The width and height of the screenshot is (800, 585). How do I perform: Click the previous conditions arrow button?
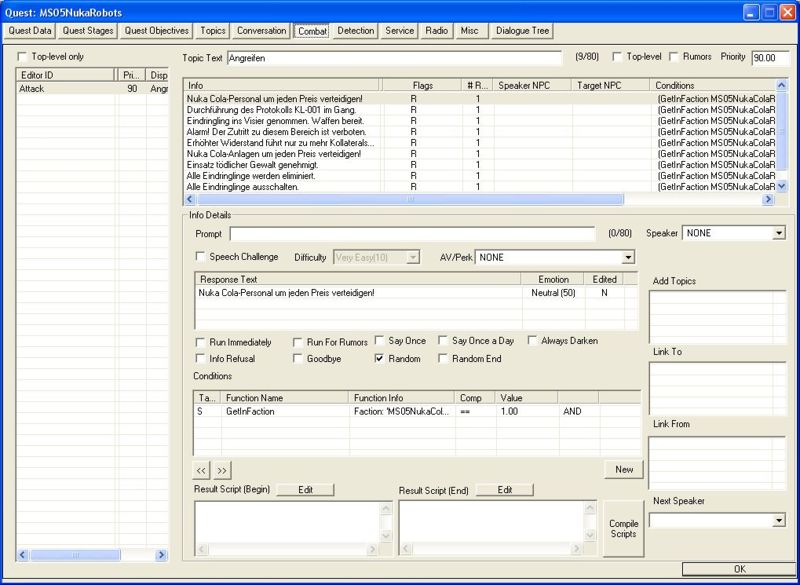coord(201,471)
